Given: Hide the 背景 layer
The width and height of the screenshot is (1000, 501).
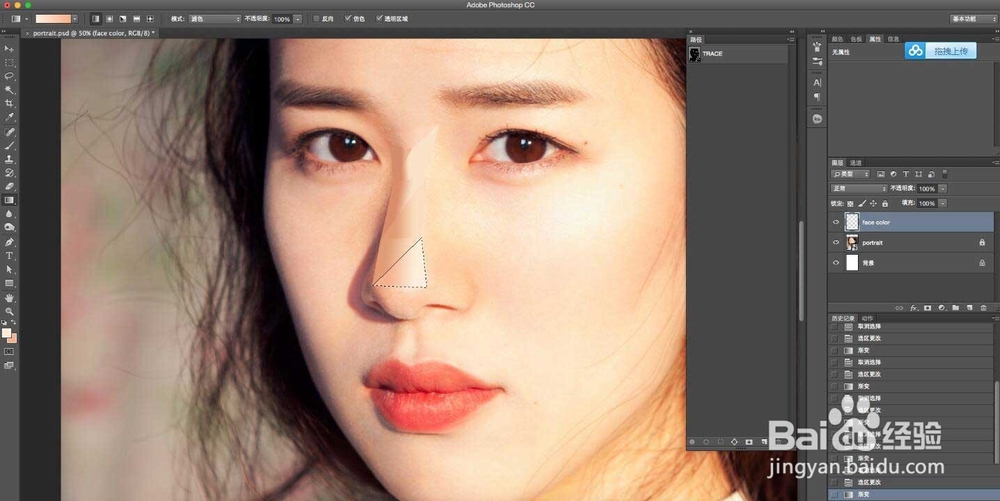Looking at the screenshot, I should click(835, 263).
